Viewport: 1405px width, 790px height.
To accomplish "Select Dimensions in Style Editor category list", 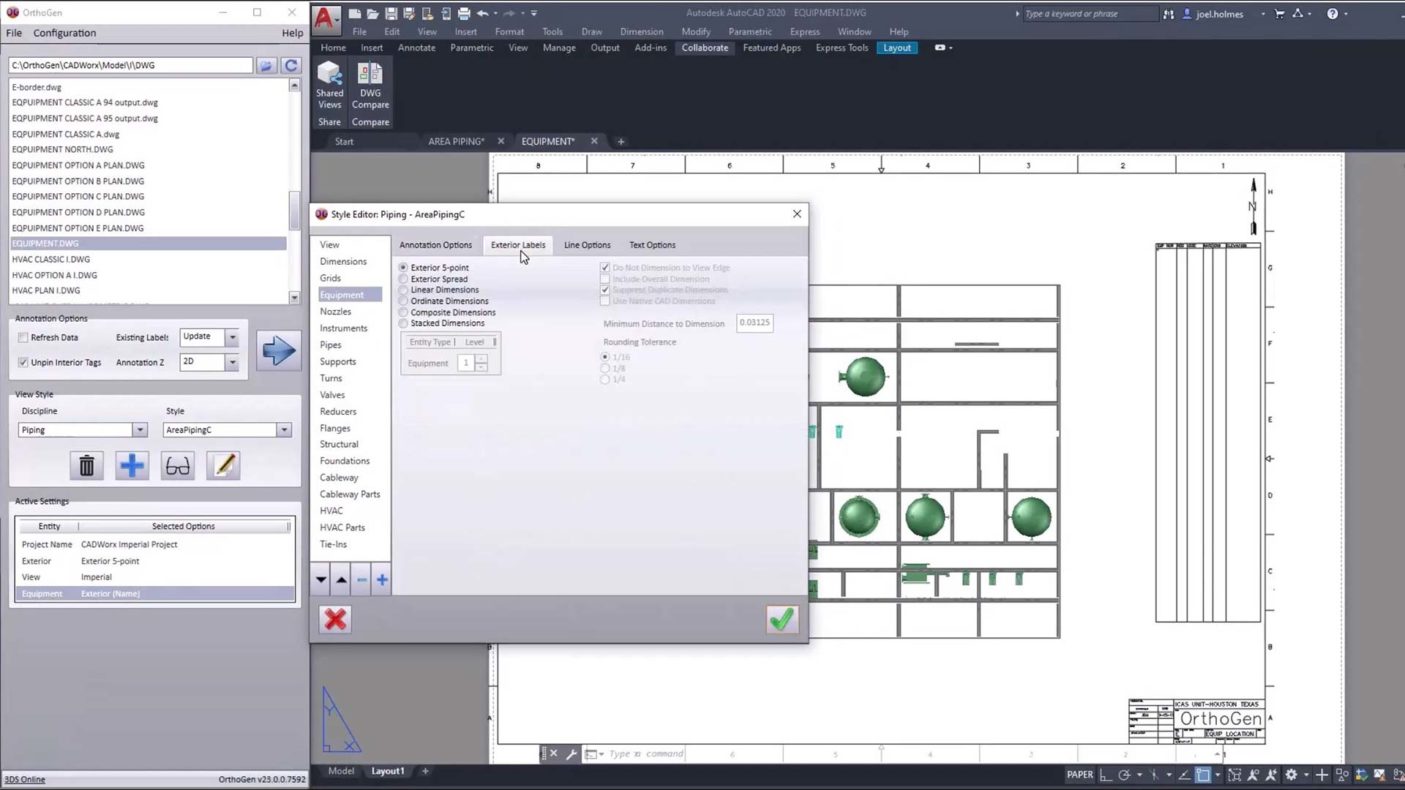I will (343, 261).
